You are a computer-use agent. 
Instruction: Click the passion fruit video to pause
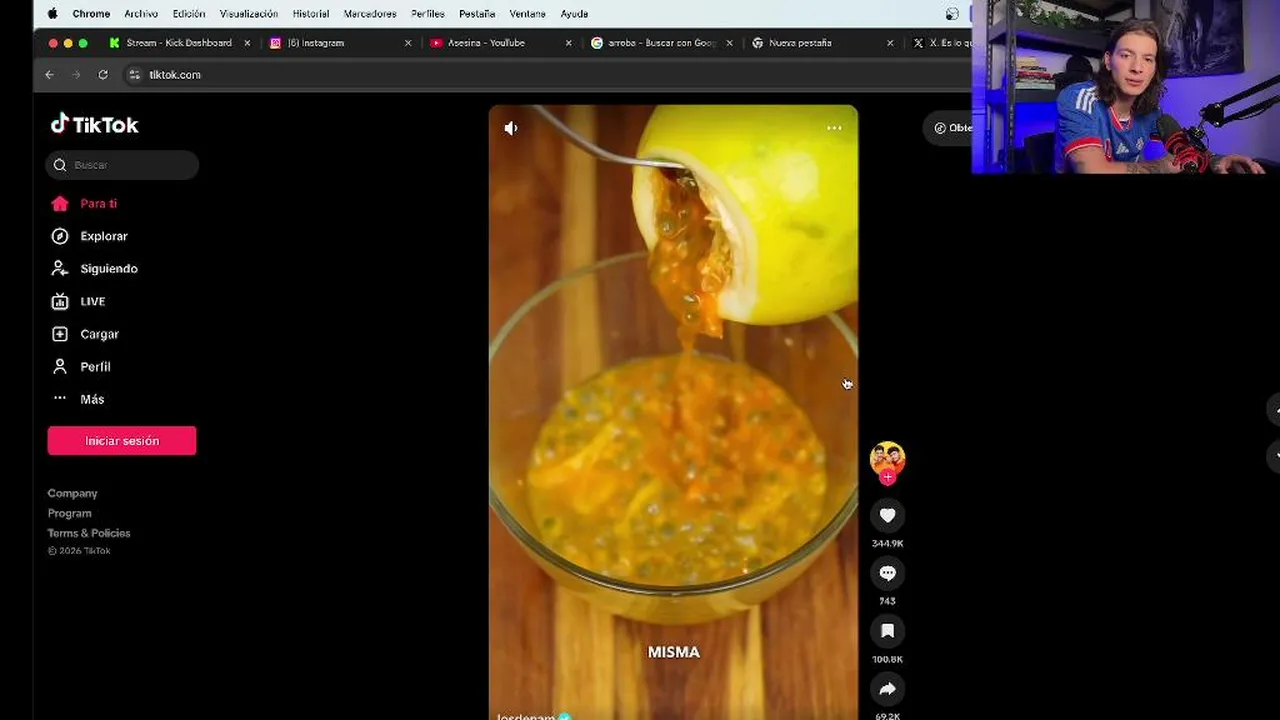673,410
